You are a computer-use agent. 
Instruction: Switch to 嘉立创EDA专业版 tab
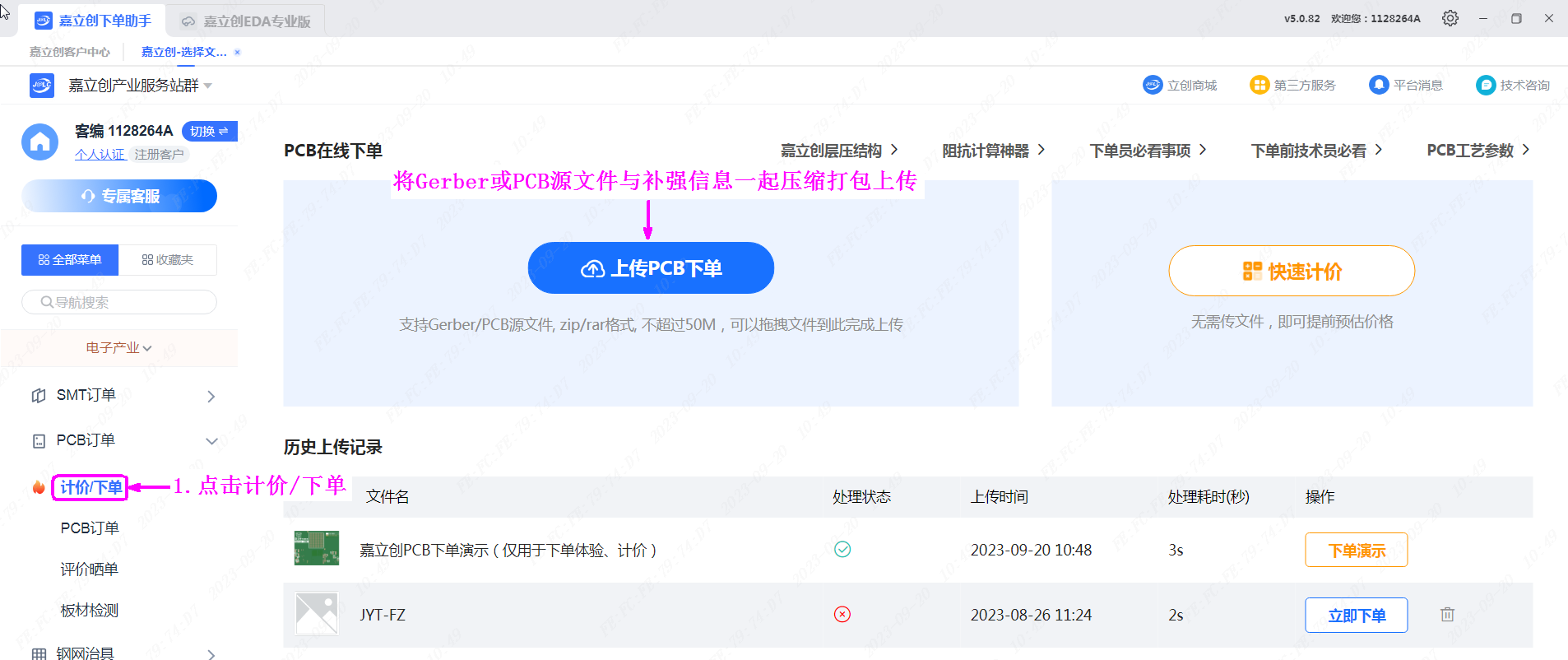coord(247,21)
